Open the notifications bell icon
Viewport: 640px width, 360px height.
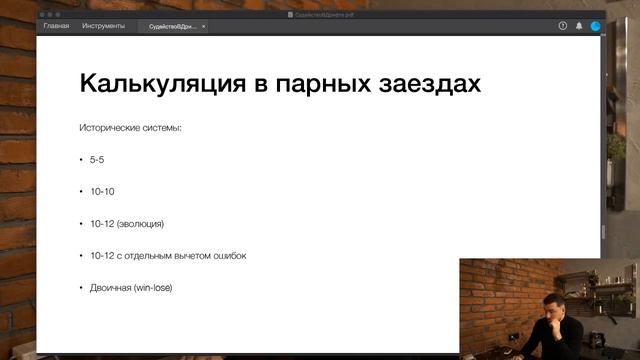[x=579, y=26]
